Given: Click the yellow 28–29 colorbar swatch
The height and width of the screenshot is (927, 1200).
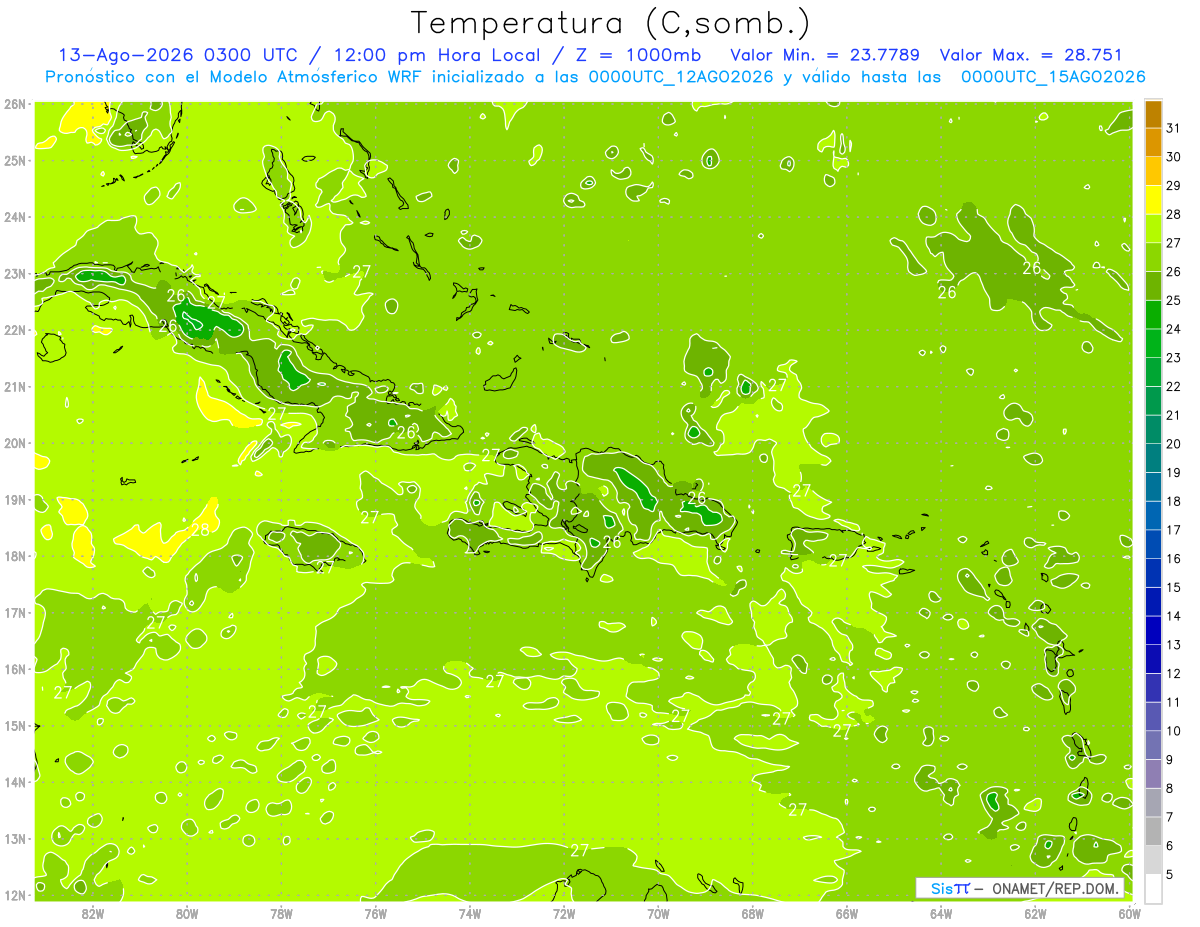Looking at the screenshot, I should click(x=1153, y=200).
